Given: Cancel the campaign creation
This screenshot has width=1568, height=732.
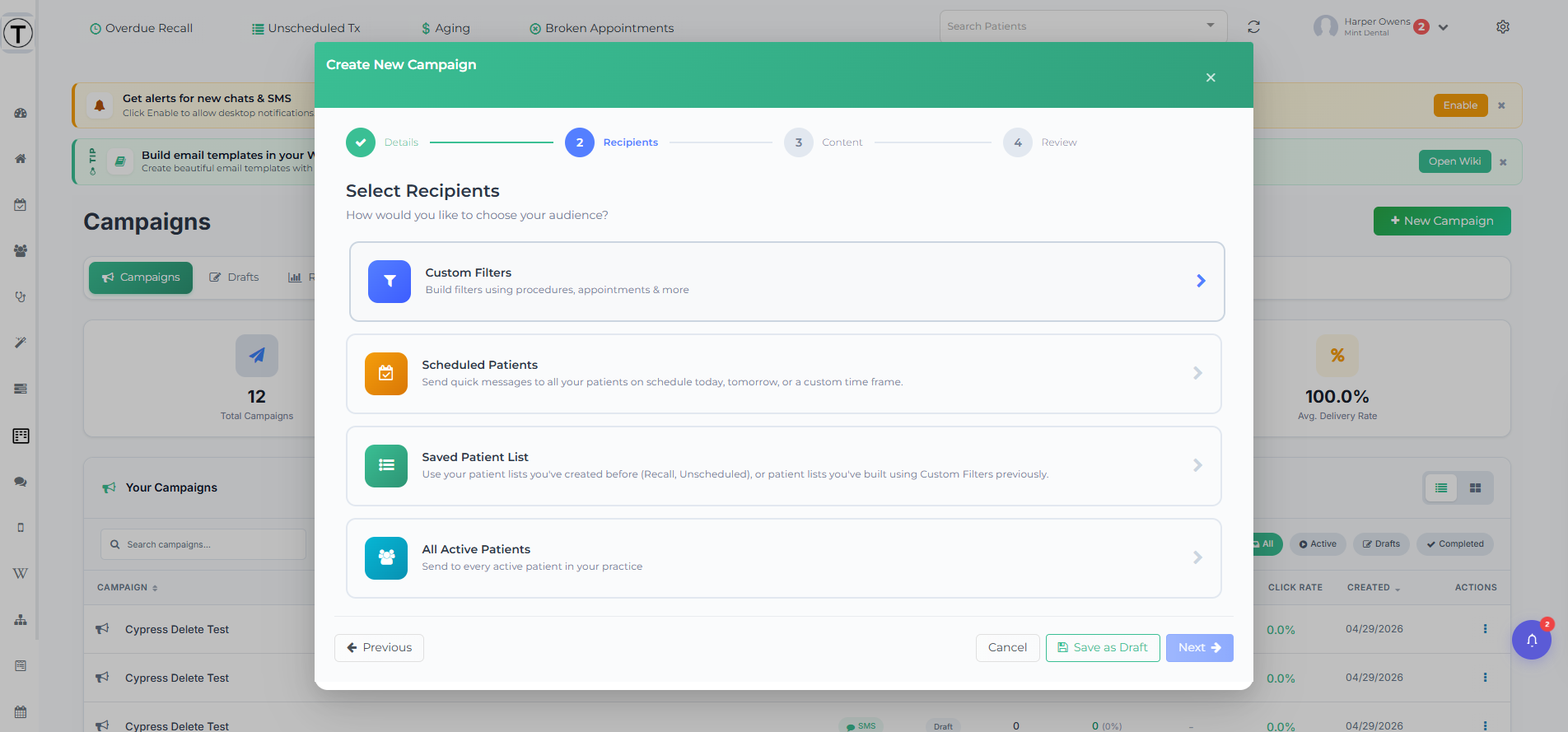Looking at the screenshot, I should click(1007, 648).
